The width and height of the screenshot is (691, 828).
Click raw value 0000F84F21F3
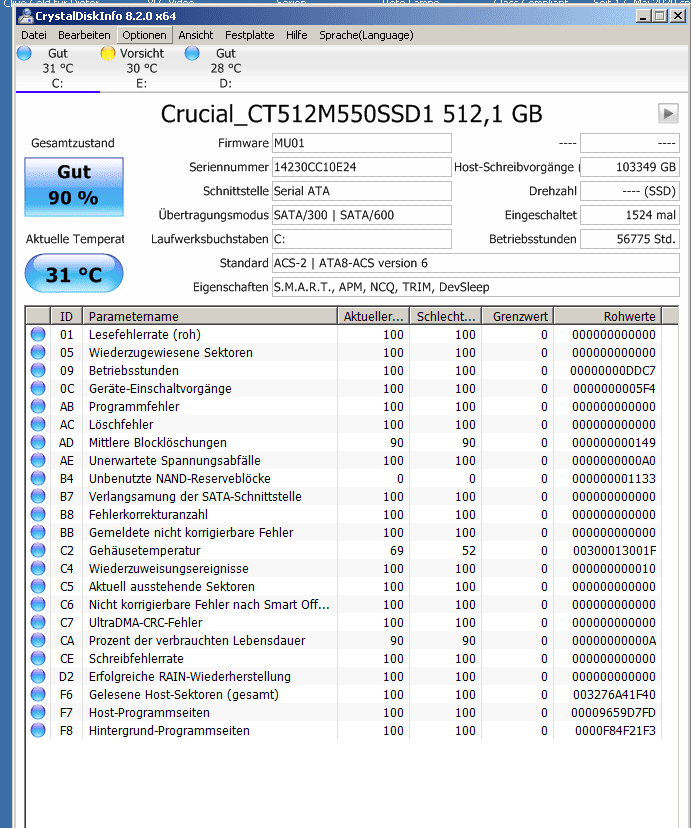pyautogui.click(x=616, y=731)
